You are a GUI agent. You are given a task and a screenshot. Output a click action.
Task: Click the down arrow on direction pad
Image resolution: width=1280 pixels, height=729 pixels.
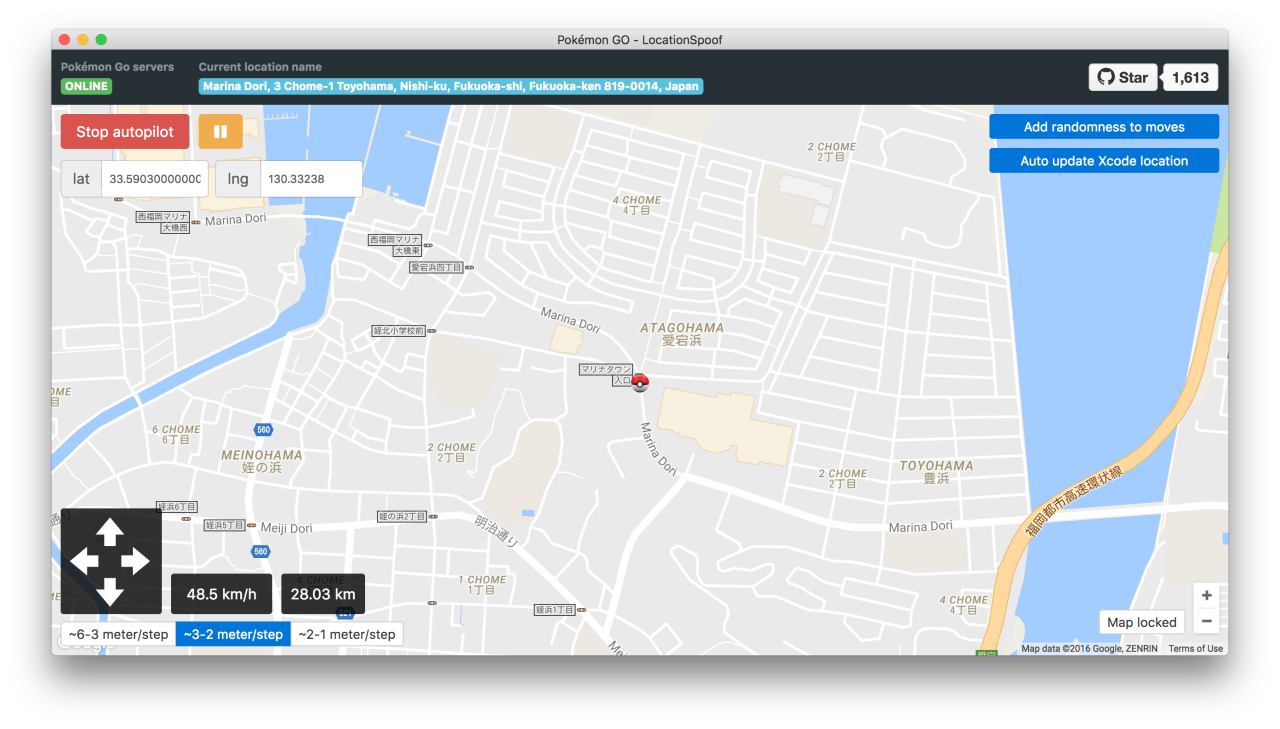pyautogui.click(x=110, y=592)
